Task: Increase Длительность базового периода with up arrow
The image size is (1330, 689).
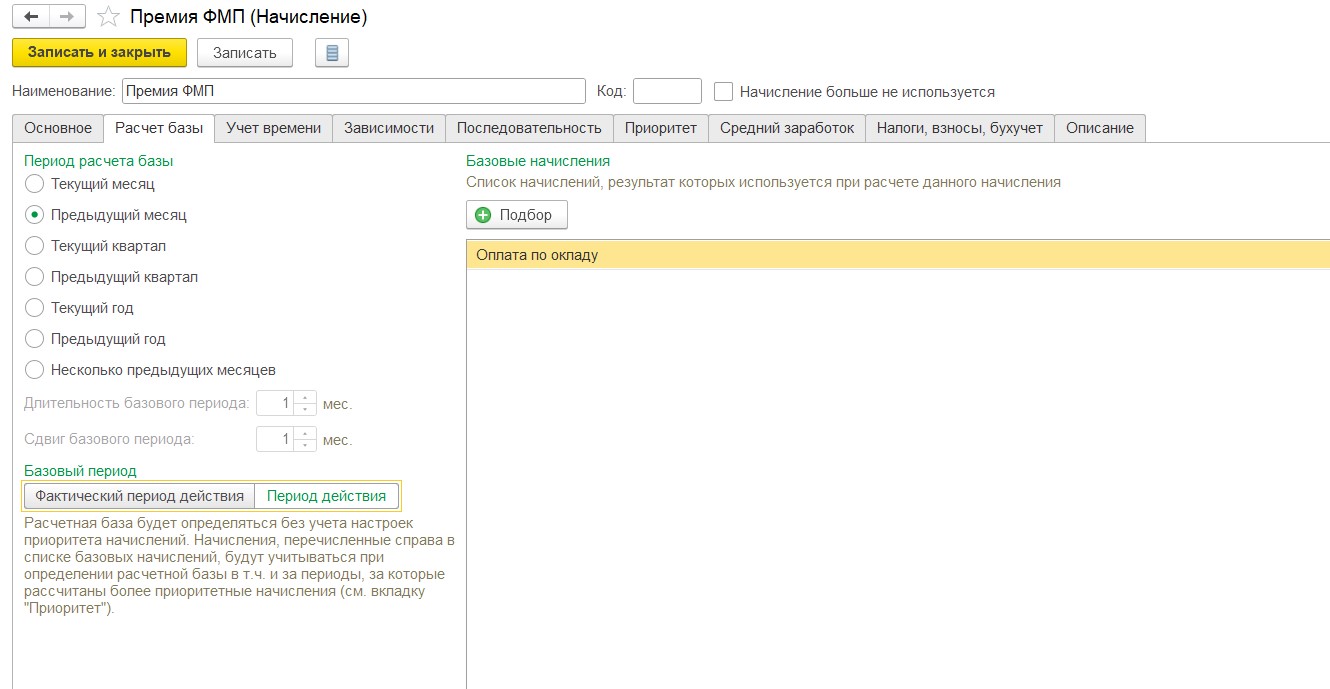Action: (x=306, y=398)
